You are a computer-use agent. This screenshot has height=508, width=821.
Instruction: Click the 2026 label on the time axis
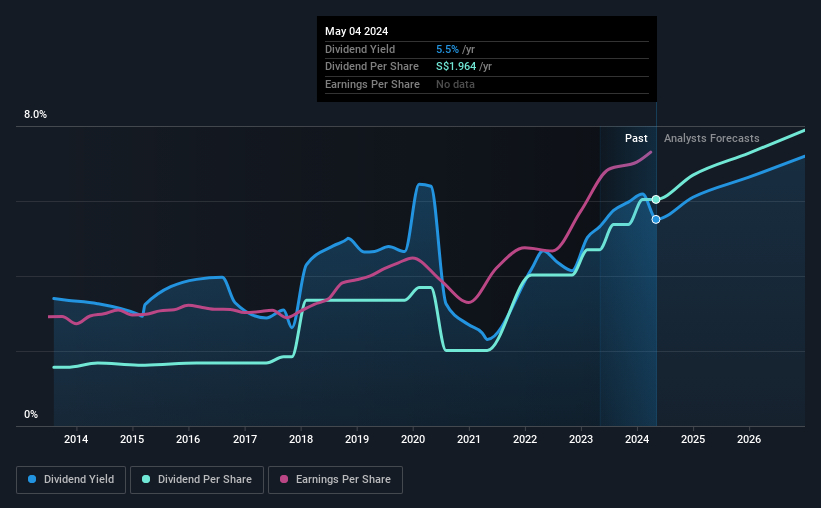(x=750, y=439)
